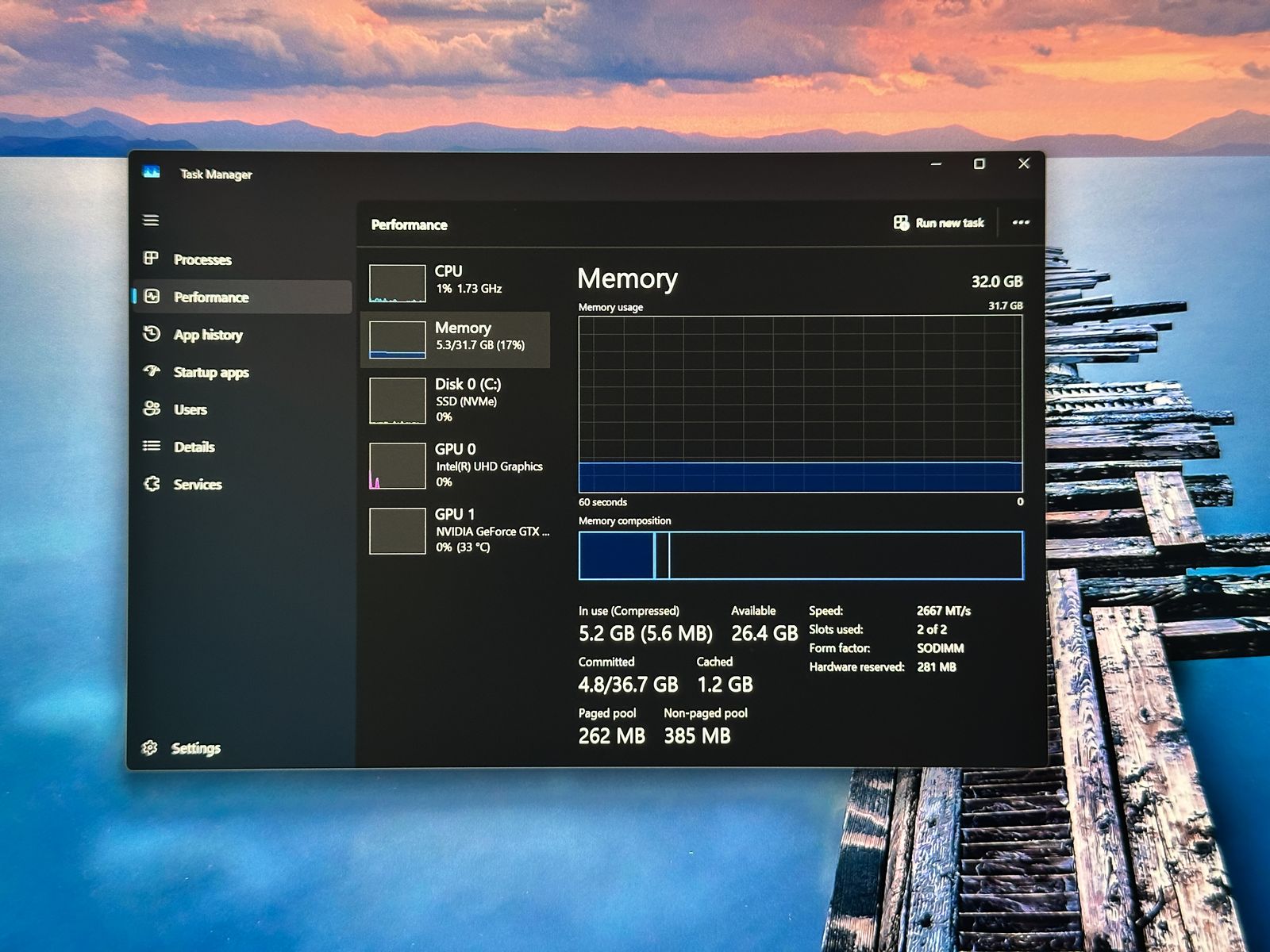Open the three-dot more options menu
1270x952 pixels.
tap(1021, 223)
